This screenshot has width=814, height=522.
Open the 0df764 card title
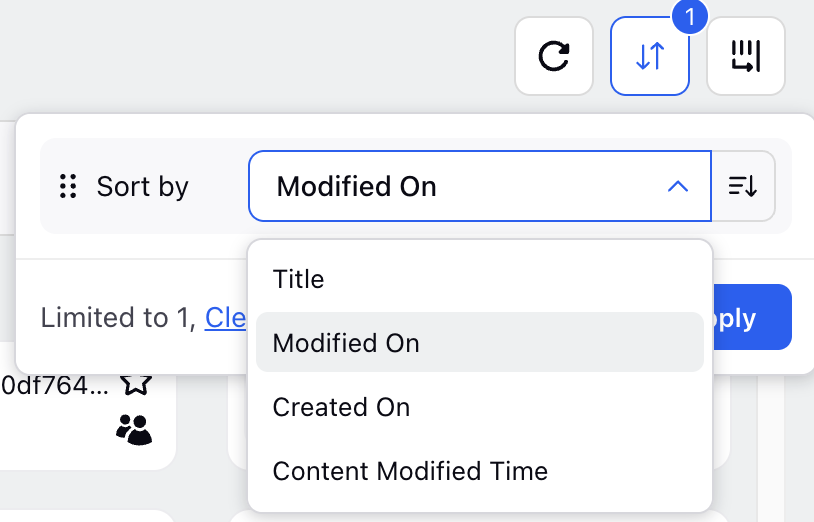point(55,386)
